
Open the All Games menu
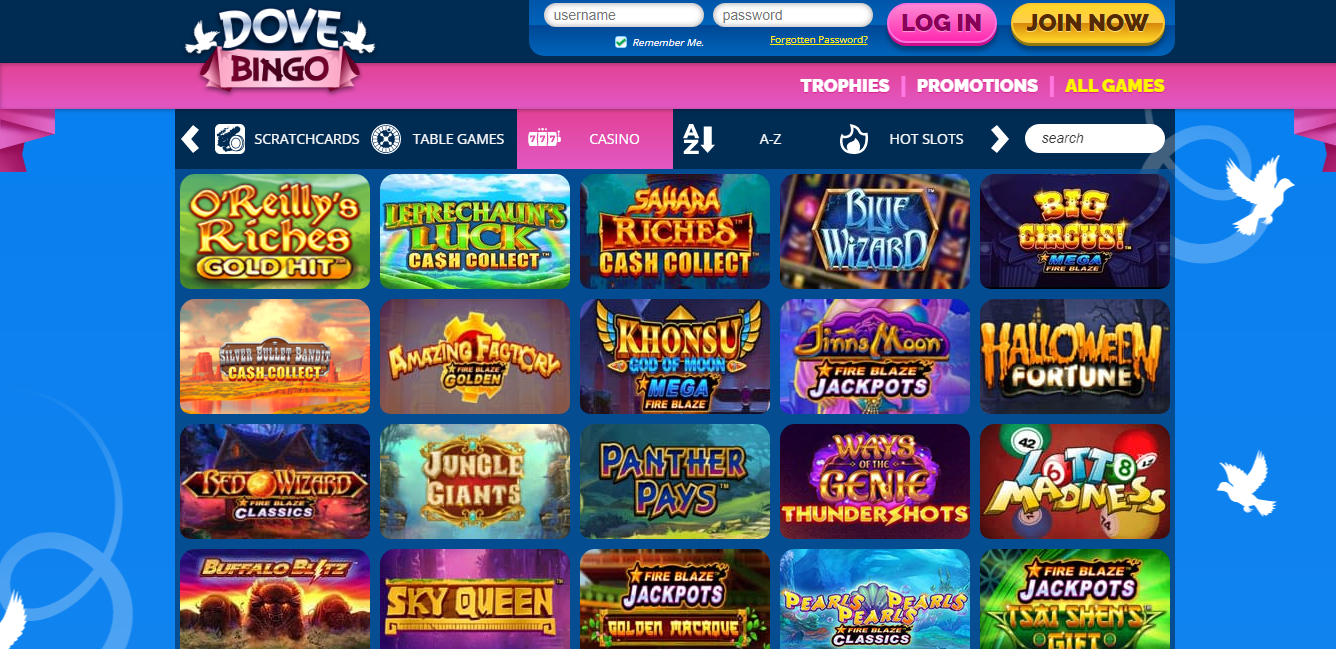1115,86
